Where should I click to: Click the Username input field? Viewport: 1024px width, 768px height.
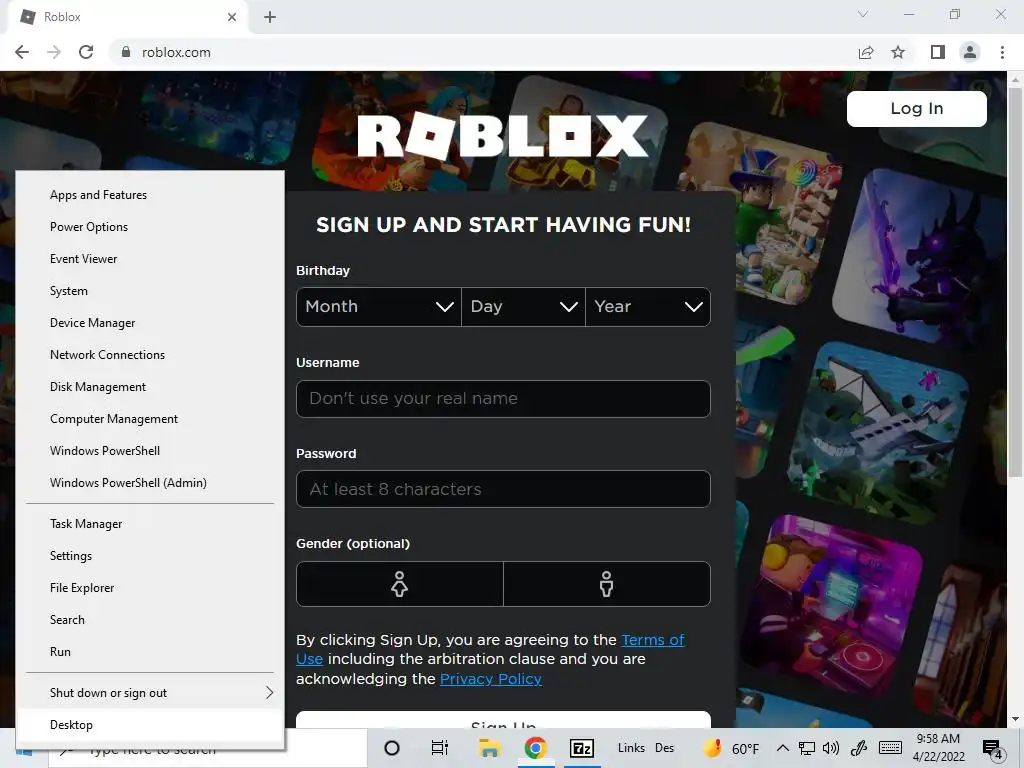coord(503,398)
